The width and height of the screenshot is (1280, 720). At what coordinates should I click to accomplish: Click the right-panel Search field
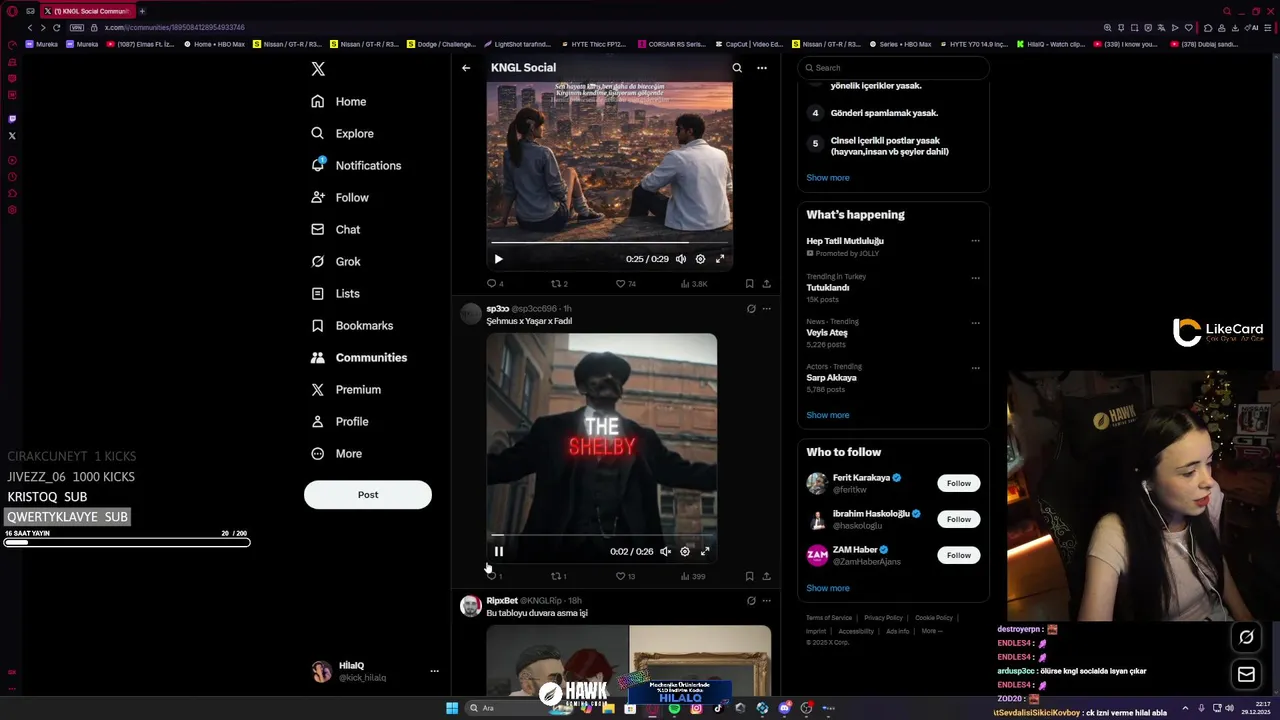(x=893, y=68)
